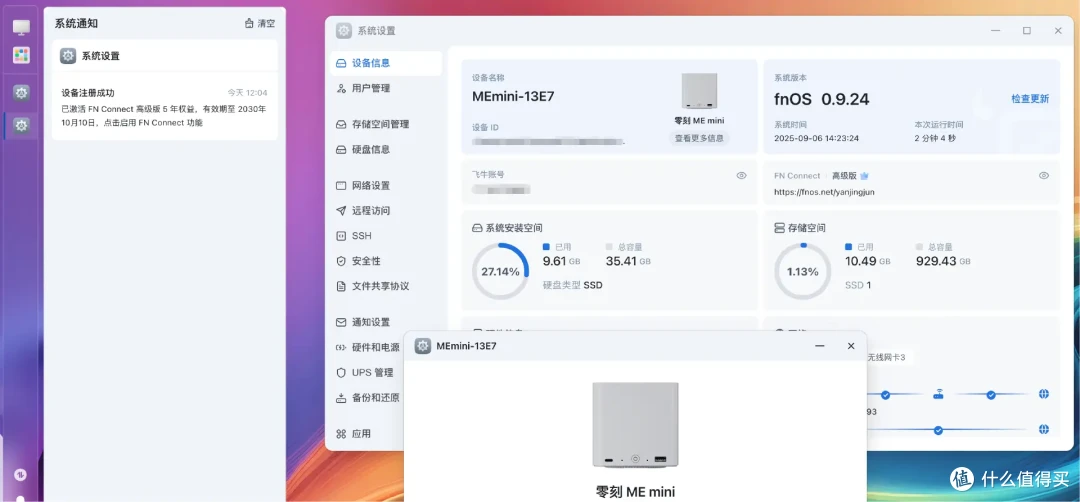The height and width of the screenshot is (502, 1080).
Task: Click the gear icon in the MEmini-13E7 title bar
Action: point(423,346)
